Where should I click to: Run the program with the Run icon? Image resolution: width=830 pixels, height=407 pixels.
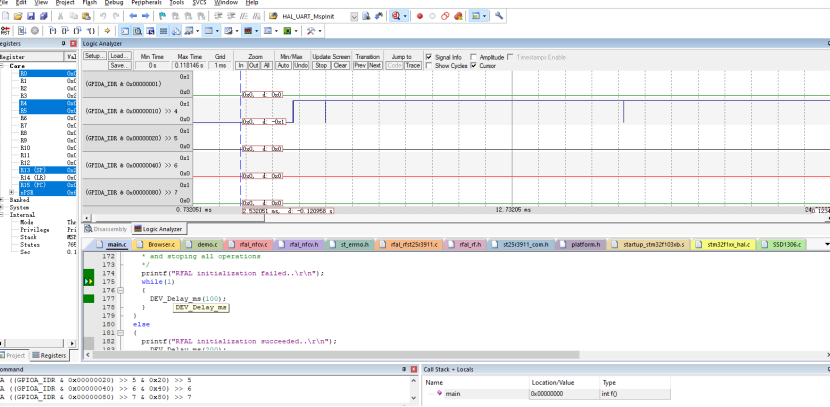[x=22, y=31]
